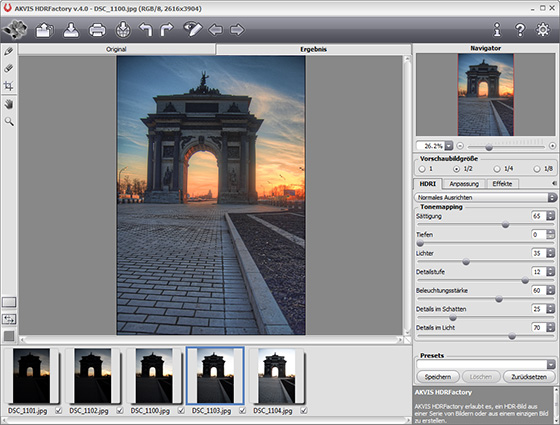Adjust the Tiefen value stepper
The image size is (560, 425).
550,235
